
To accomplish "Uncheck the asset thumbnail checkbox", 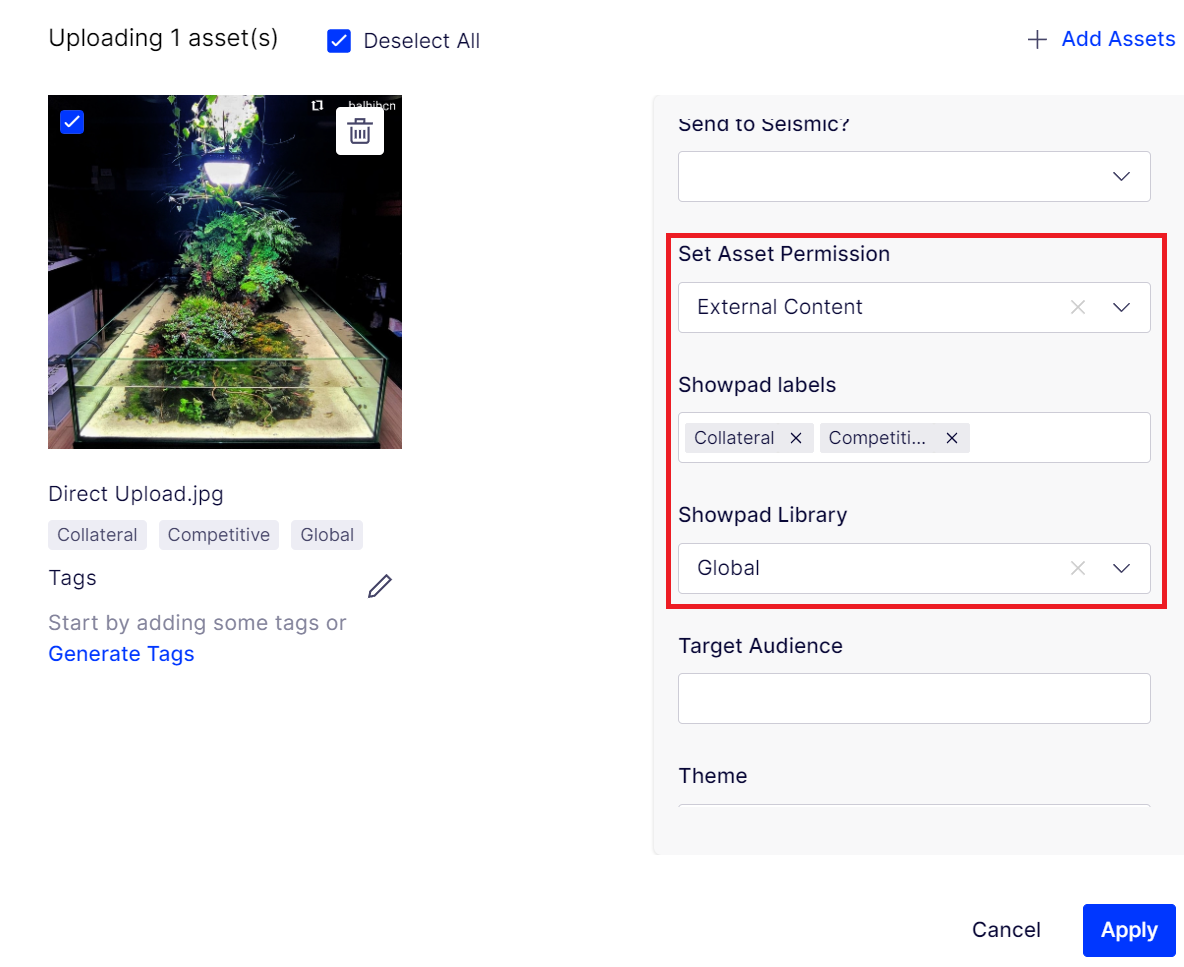I will click(x=72, y=122).
